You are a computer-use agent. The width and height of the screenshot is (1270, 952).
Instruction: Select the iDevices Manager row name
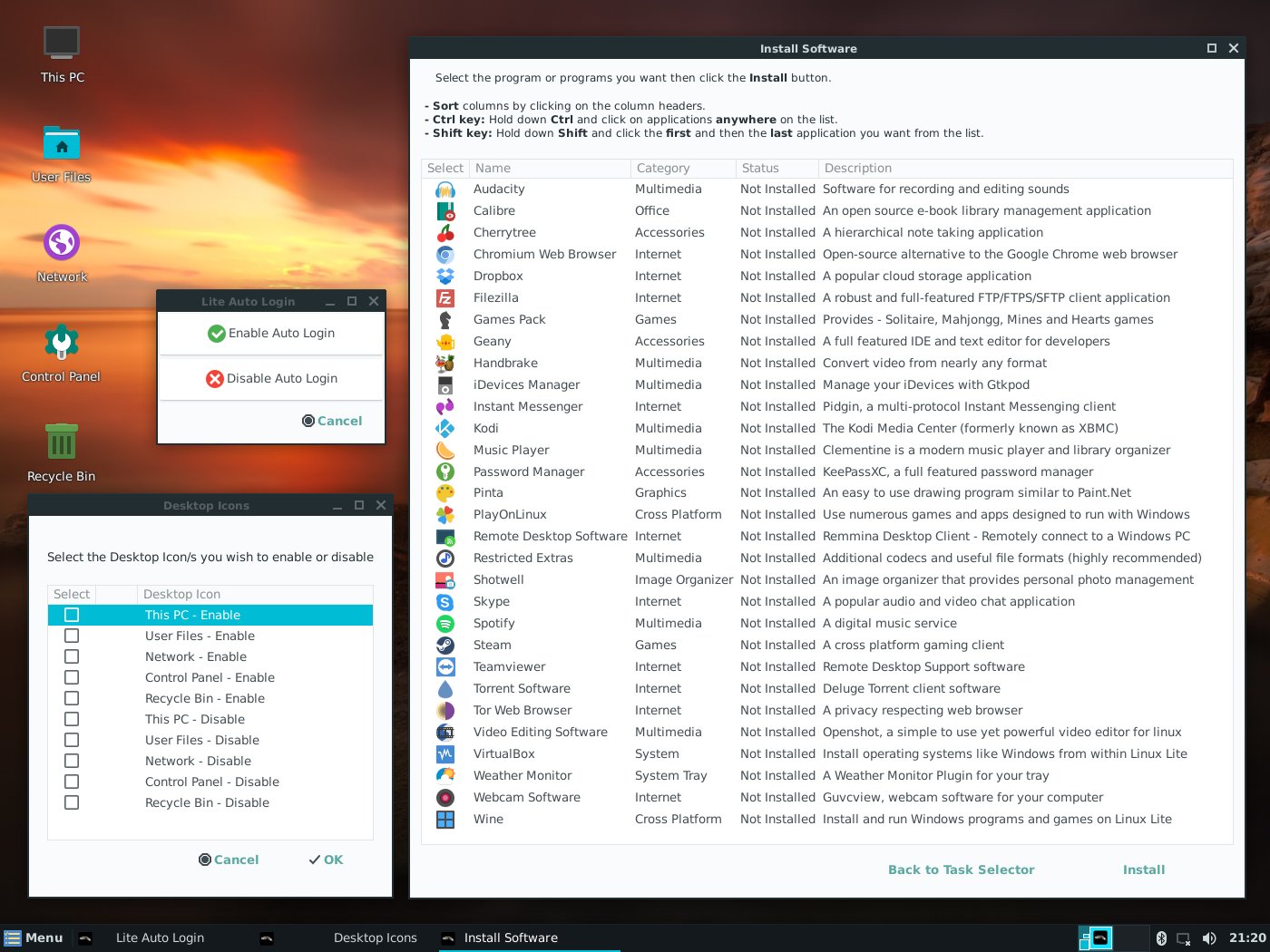coord(526,385)
